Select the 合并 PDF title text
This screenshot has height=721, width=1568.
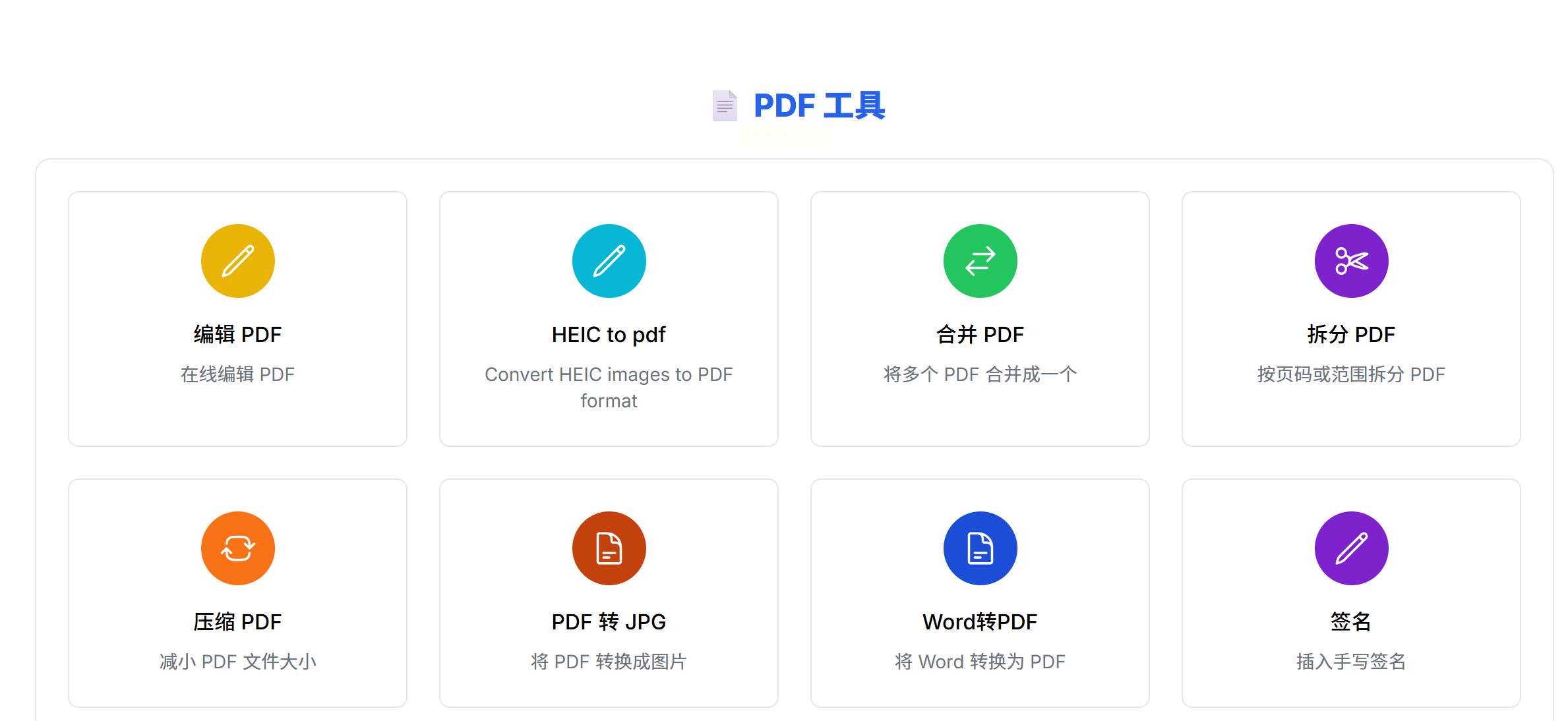(980, 335)
